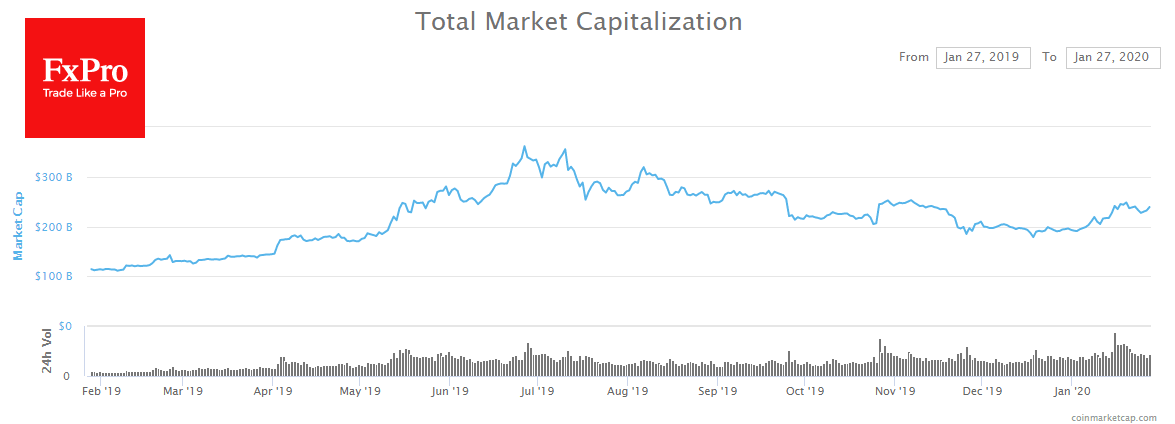Click the "Trade Like a Pro" tagline
This screenshot has width=1175, height=424.
84,93
